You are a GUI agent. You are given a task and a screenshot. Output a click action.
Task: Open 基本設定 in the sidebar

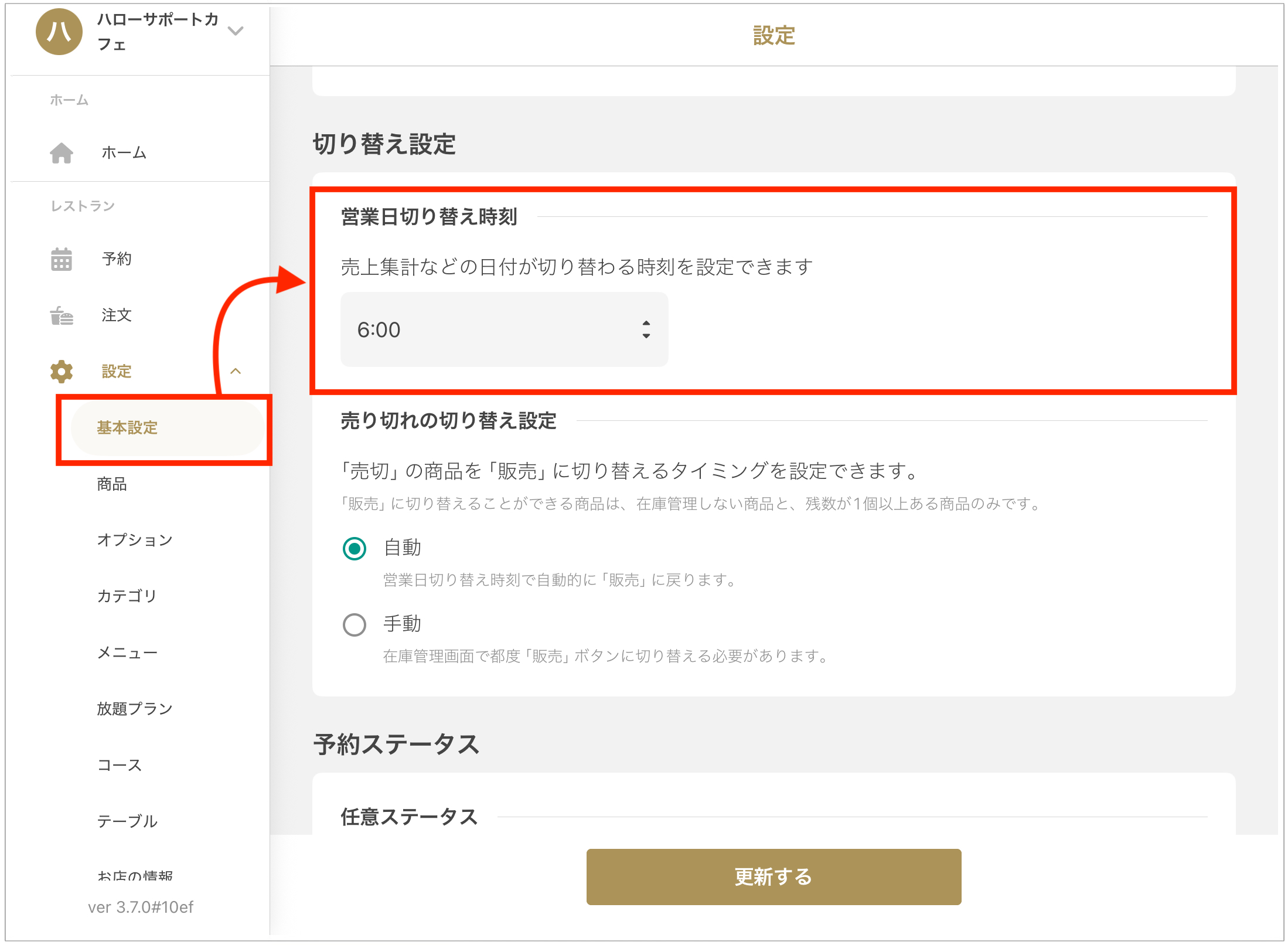tap(127, 428)
